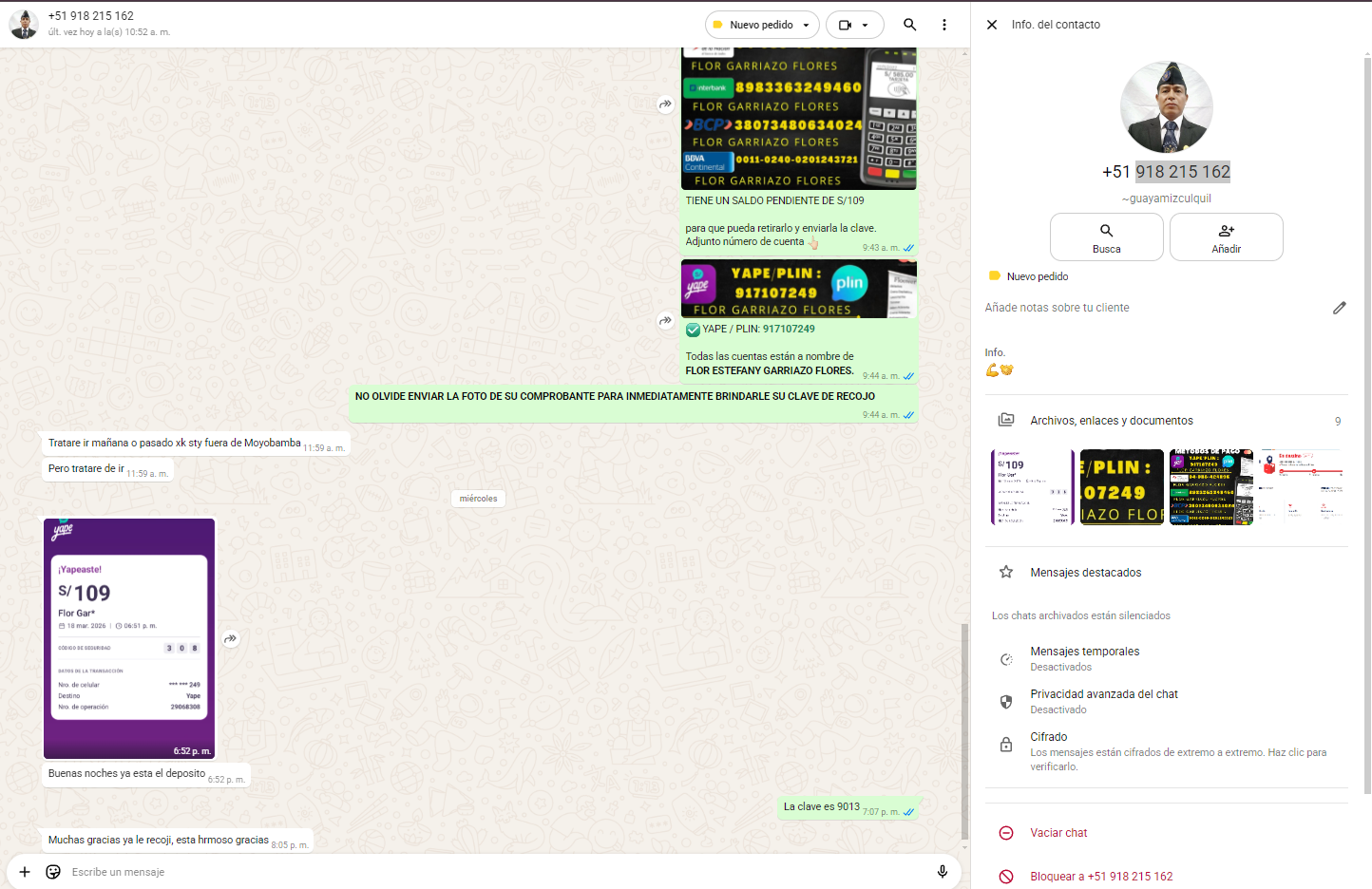Expand the video call options dropdown
This screenshot has width=1372, height=889.
click(865, 25)
